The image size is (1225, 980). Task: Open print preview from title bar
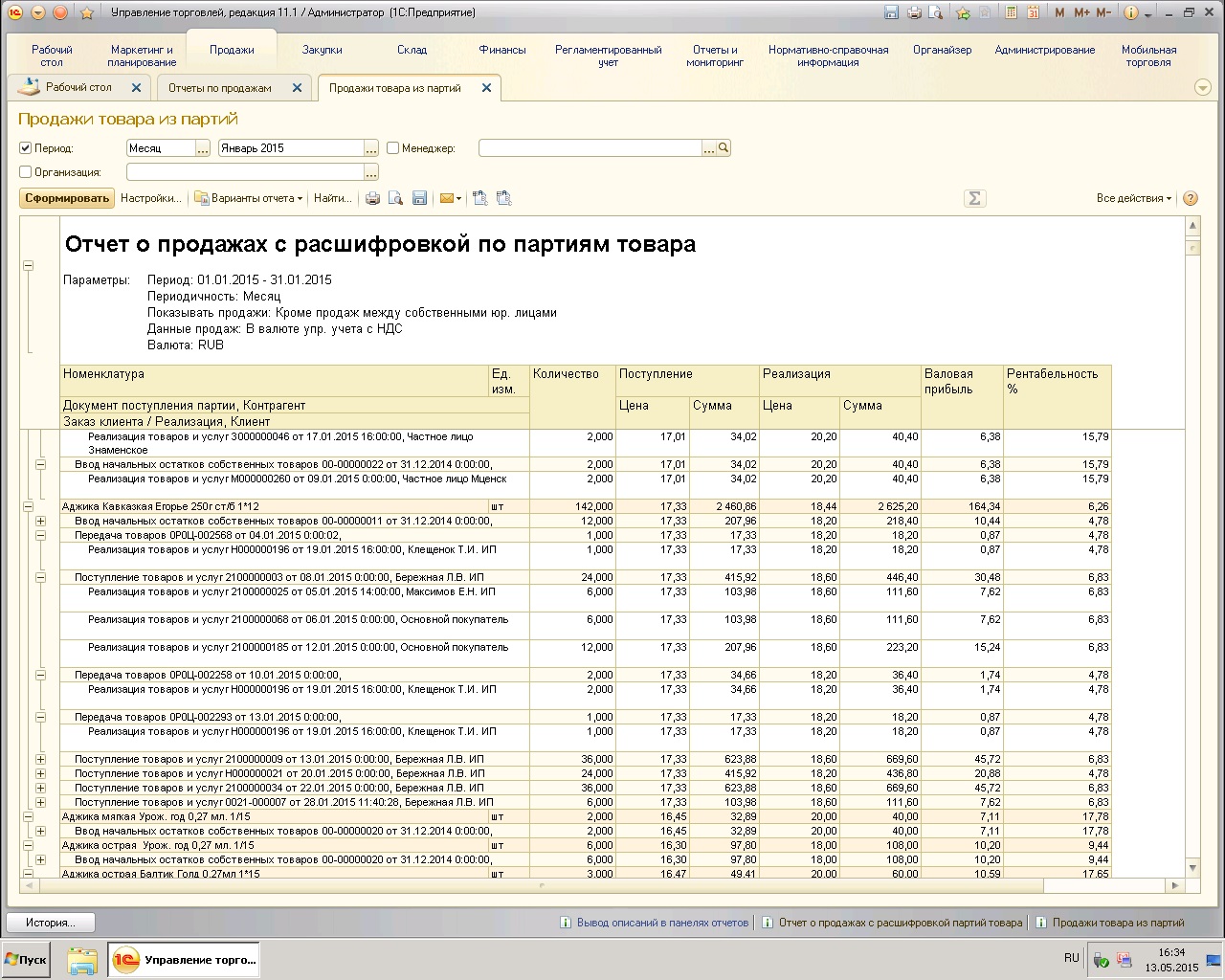pyautogui.click(x=936, y=12)
